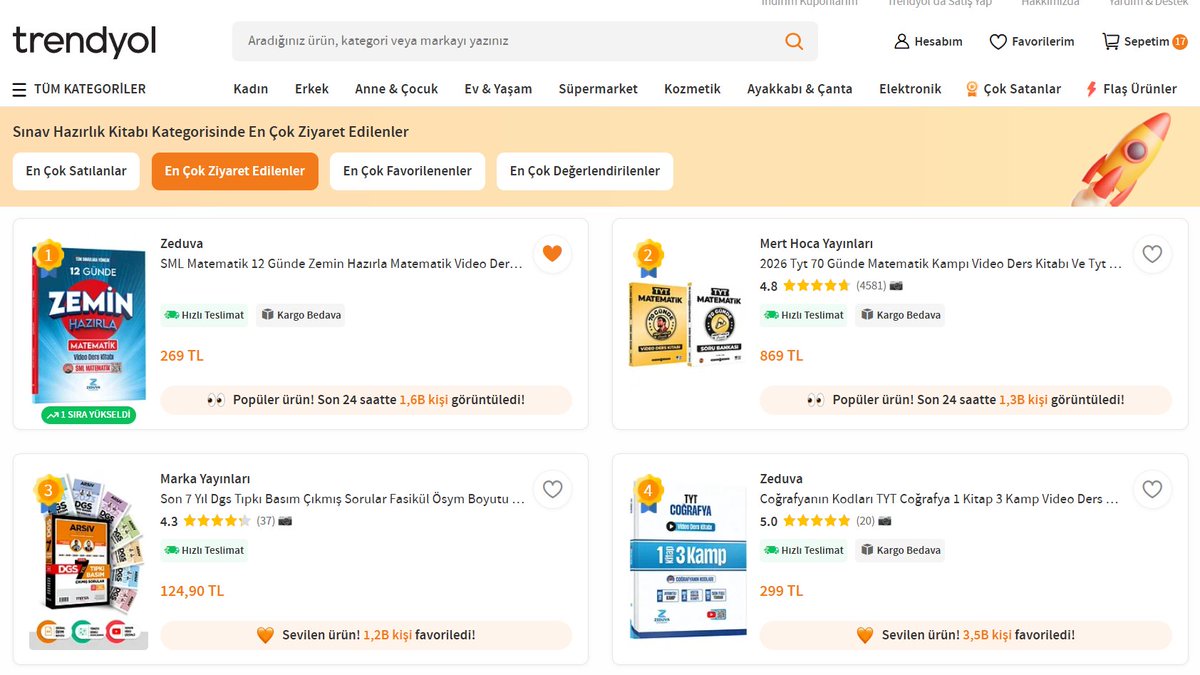Viewport: 1200px width, 675px height.
Task: Favorite the Mert Hoca Yayınları product
Action: pyautogui.click(x=1152, y=254)
